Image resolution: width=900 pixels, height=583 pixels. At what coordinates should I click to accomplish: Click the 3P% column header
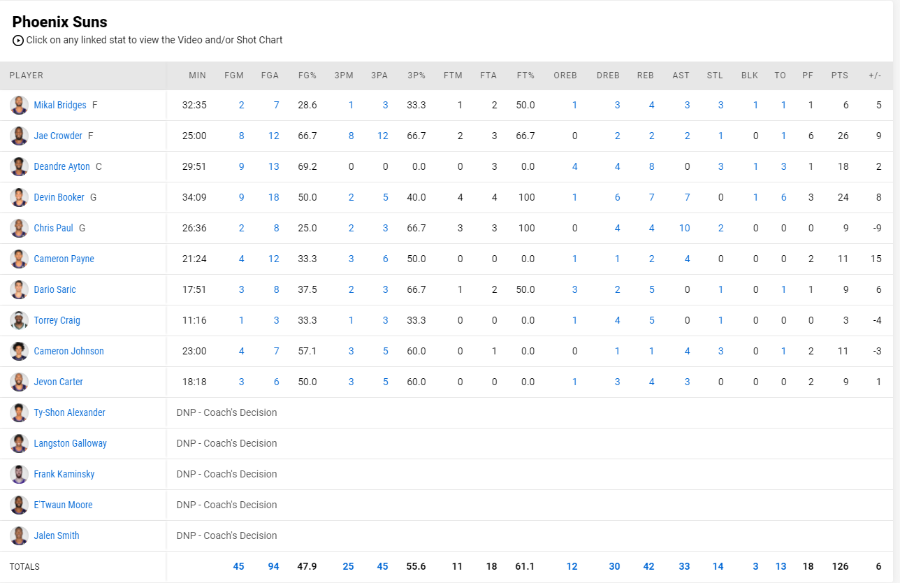point(416,75)
